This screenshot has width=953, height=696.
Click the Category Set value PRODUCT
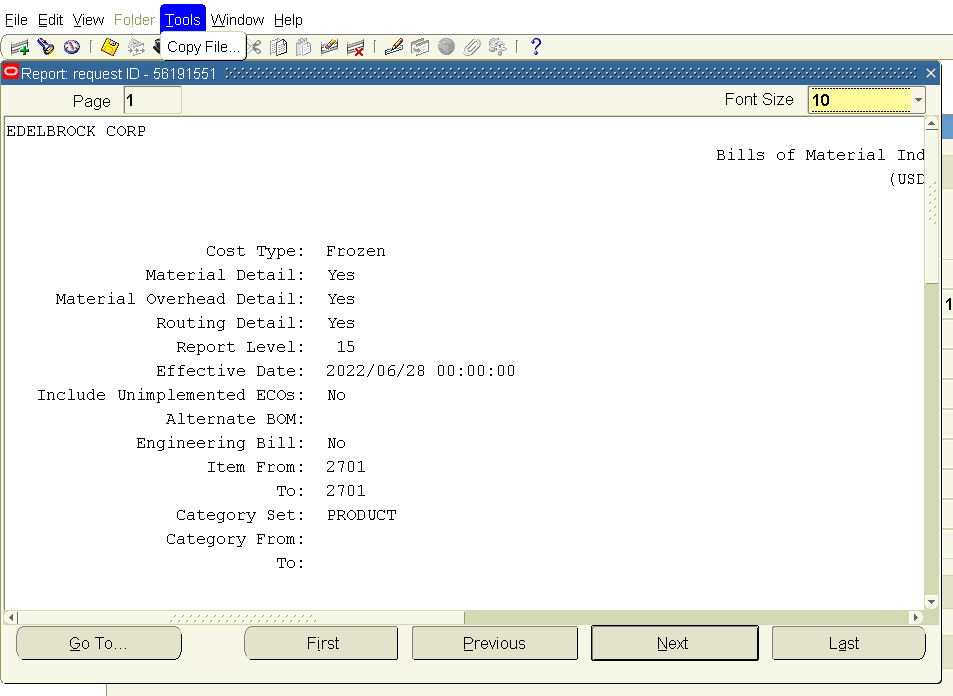pyautogui.click(x=362, y=515)
